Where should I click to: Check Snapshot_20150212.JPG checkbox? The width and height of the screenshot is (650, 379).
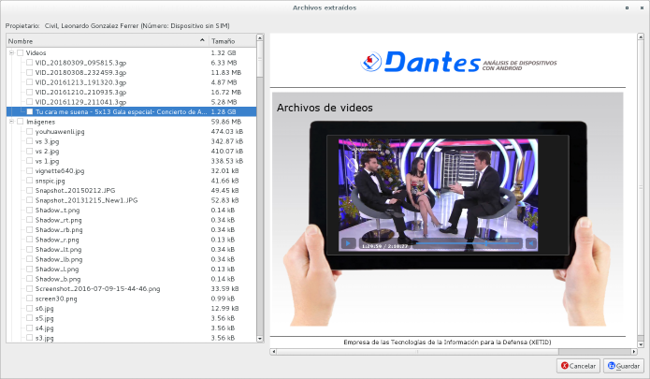pyautogui.click(x=29, y=190)
